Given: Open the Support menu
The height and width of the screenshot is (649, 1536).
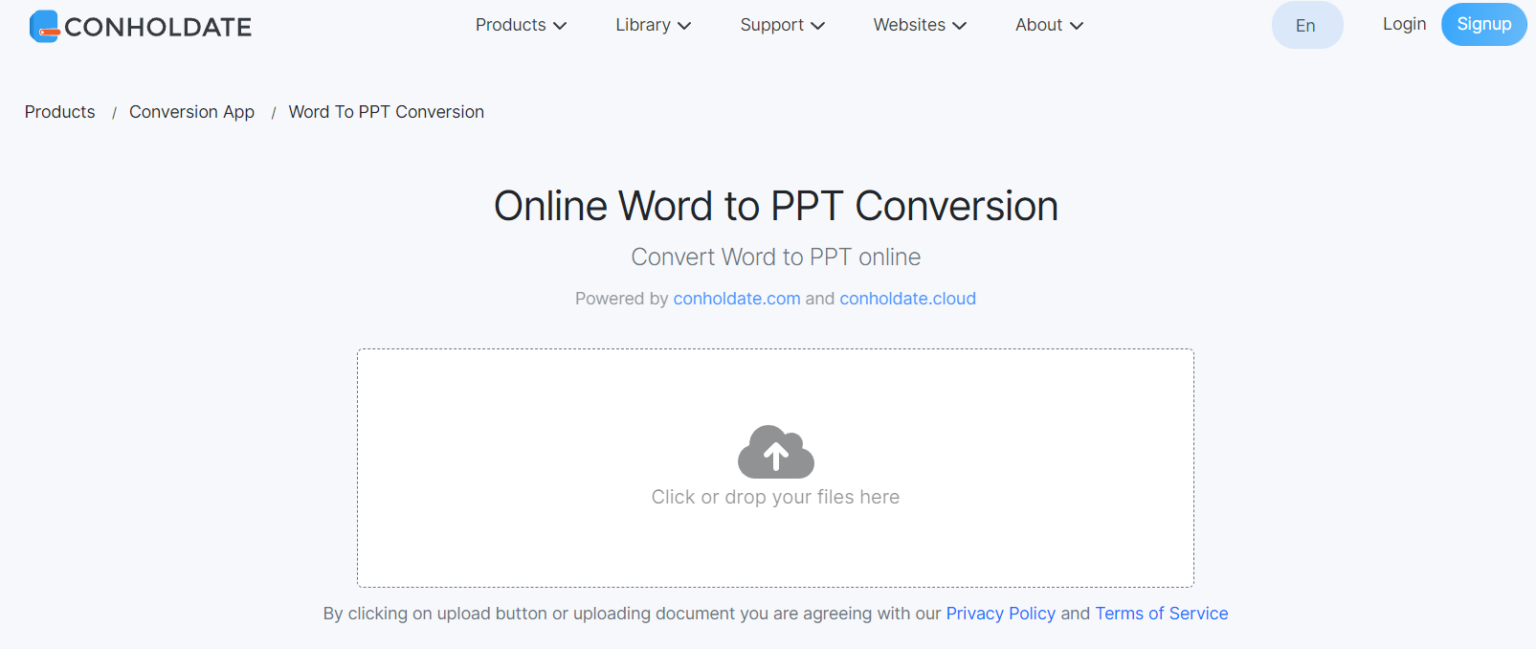Looking at the screenshot, I should tap(782, 25).
